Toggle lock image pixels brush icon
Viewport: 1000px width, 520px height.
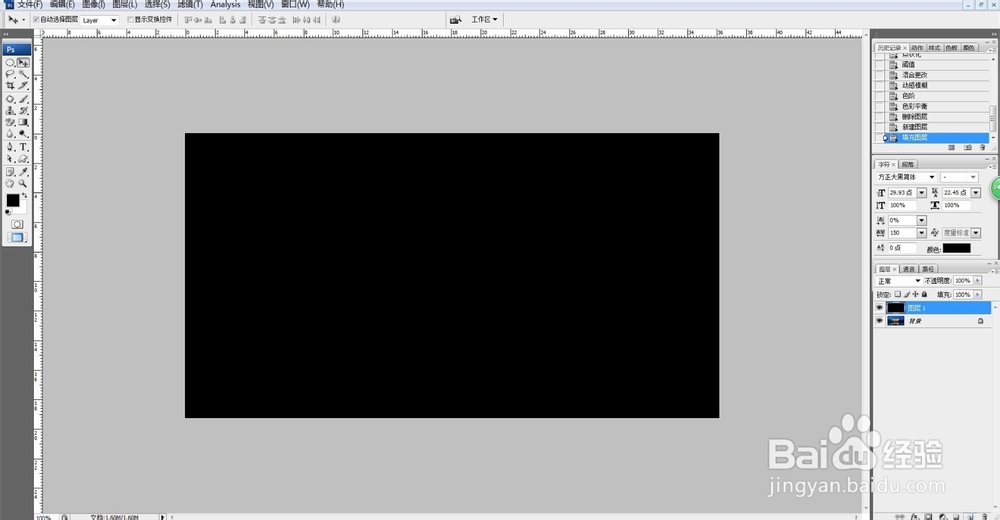click(906, 294)
